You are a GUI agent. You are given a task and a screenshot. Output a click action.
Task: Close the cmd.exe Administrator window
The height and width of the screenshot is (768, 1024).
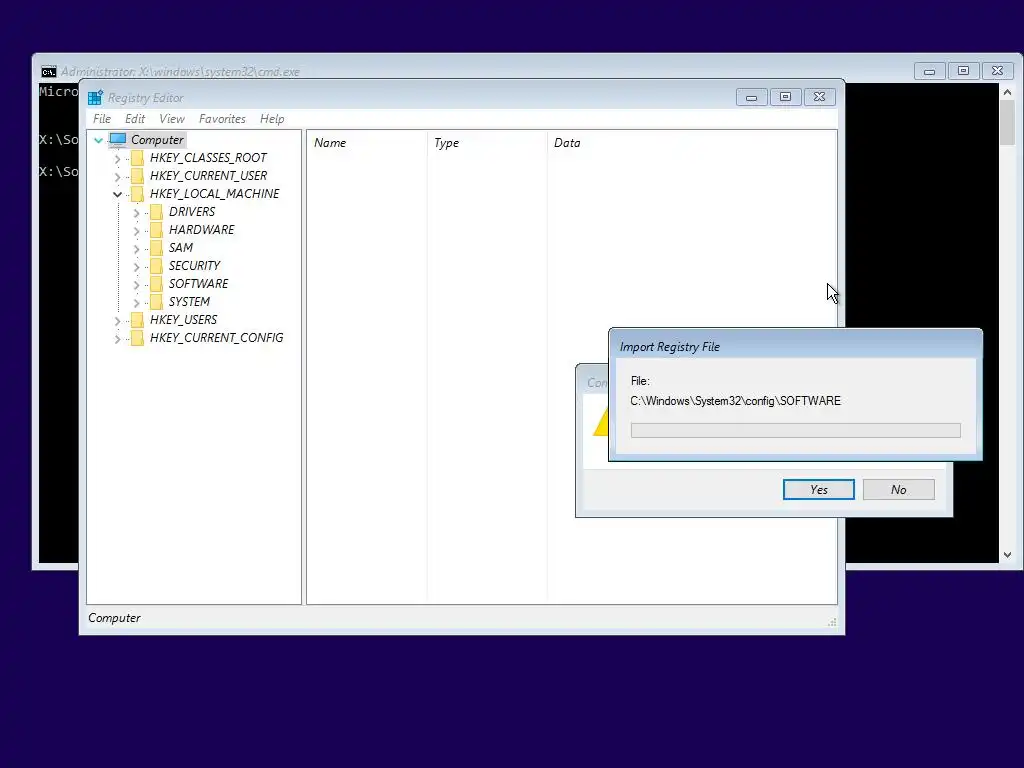[997, 71]
